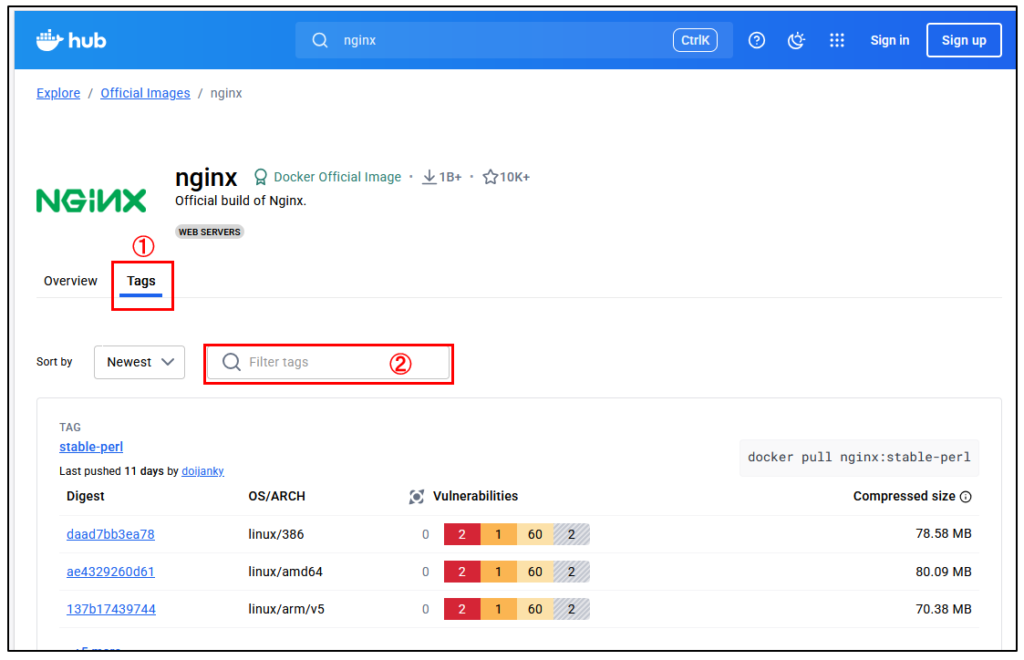Click the star count icon
The width and height of the screenshot is (1024, 660).
pyautogui.click(x=490, y=177)
